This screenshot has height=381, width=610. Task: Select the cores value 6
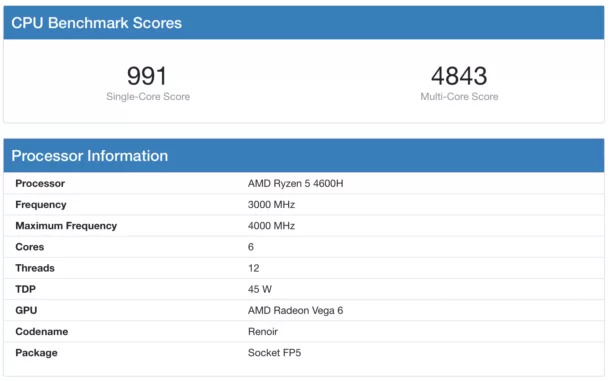tap(251, 247)
